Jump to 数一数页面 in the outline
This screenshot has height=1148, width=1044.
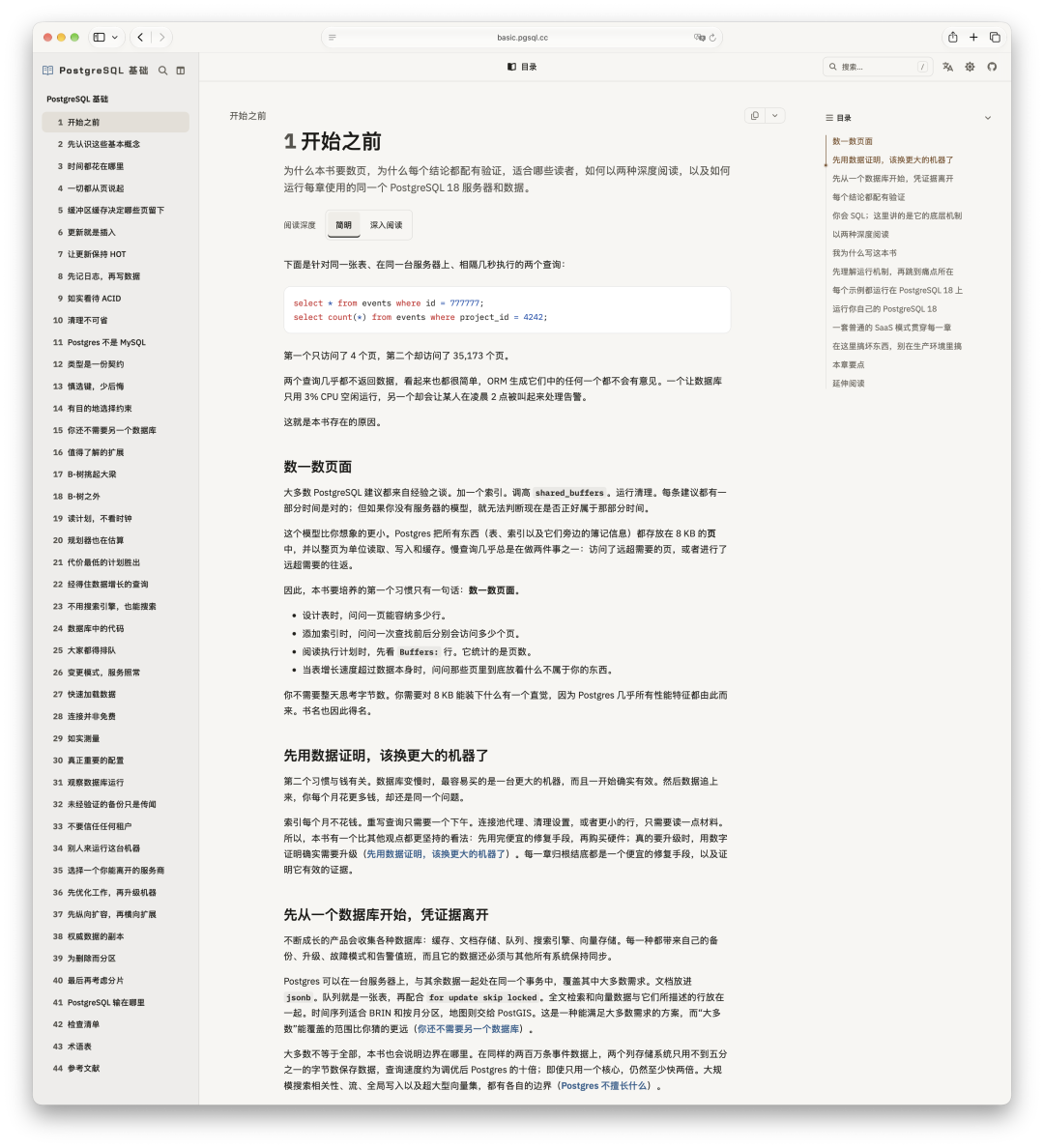(x=852, y=141)
